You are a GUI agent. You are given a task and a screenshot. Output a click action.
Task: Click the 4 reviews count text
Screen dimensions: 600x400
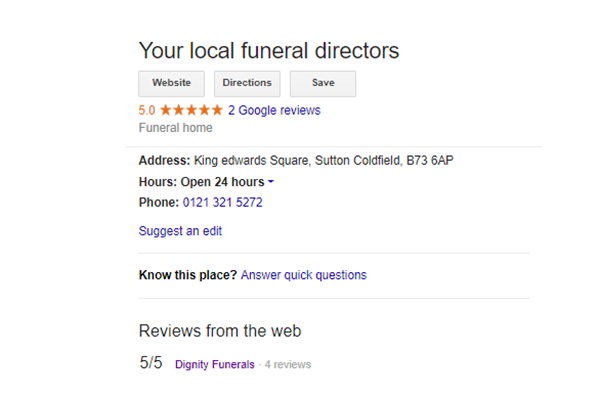pos(288,364)
